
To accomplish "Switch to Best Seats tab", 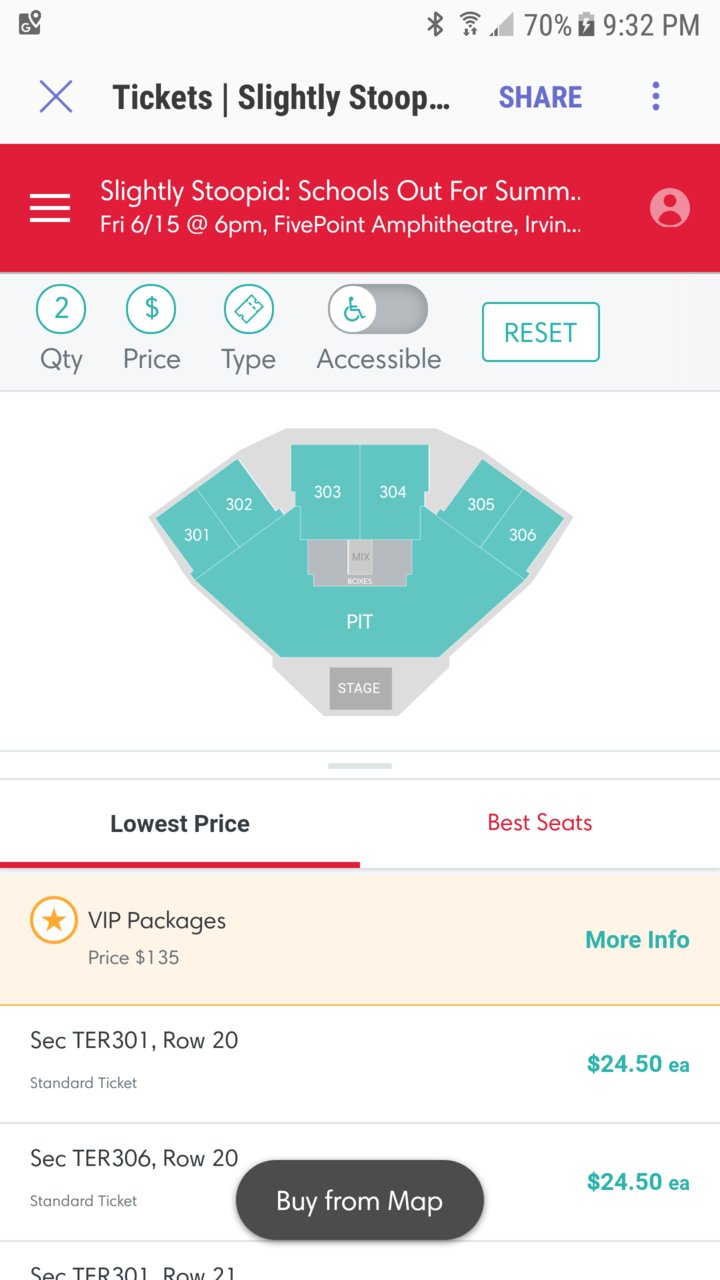I will point(540,823).
